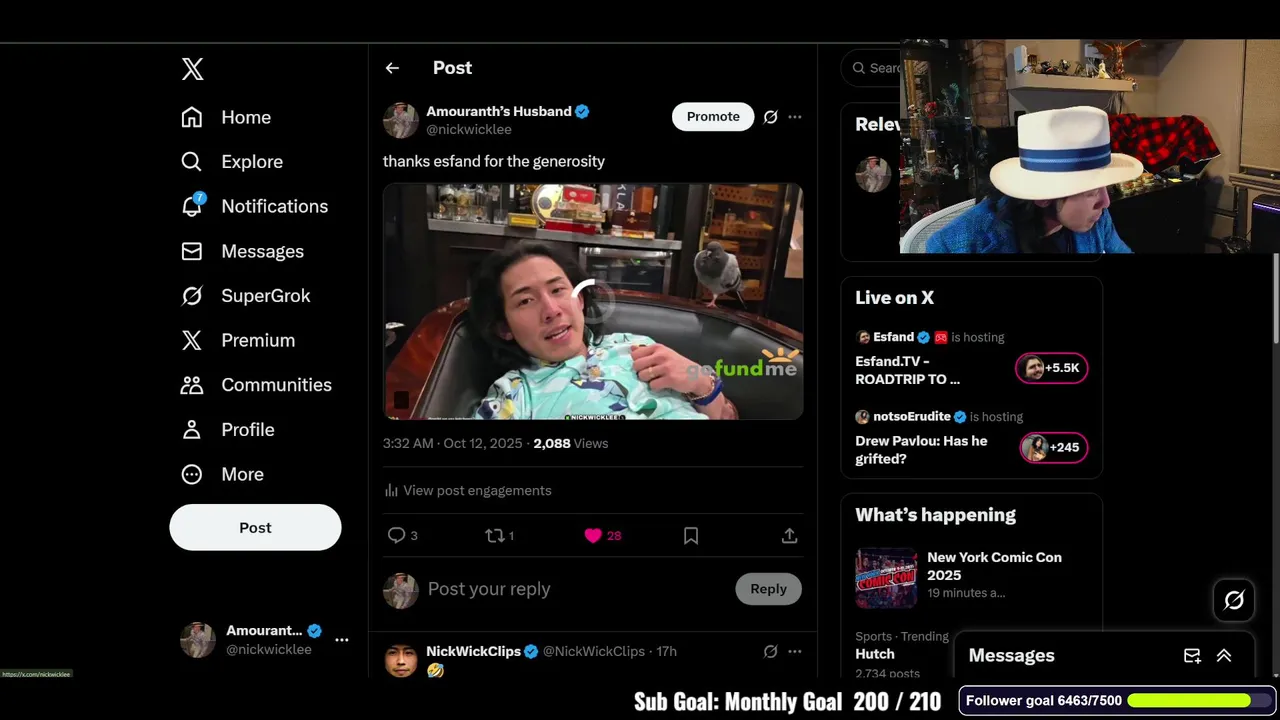Go to Profile in the sidebar
Image resolution: width=1280 pixels, height=720 pixels.
(228, 430)
